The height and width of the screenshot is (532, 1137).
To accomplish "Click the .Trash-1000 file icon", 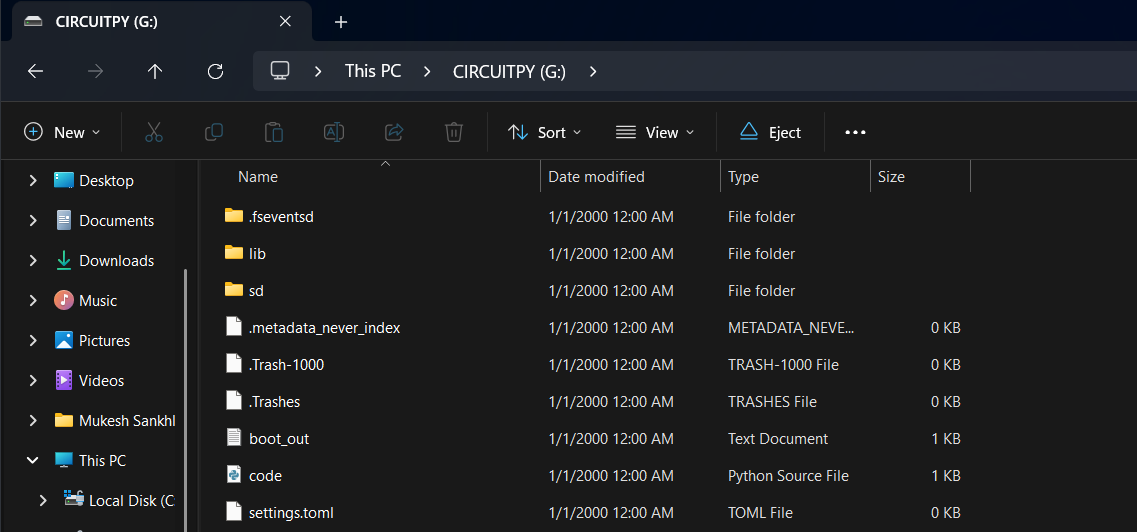I will pos(233,364).
